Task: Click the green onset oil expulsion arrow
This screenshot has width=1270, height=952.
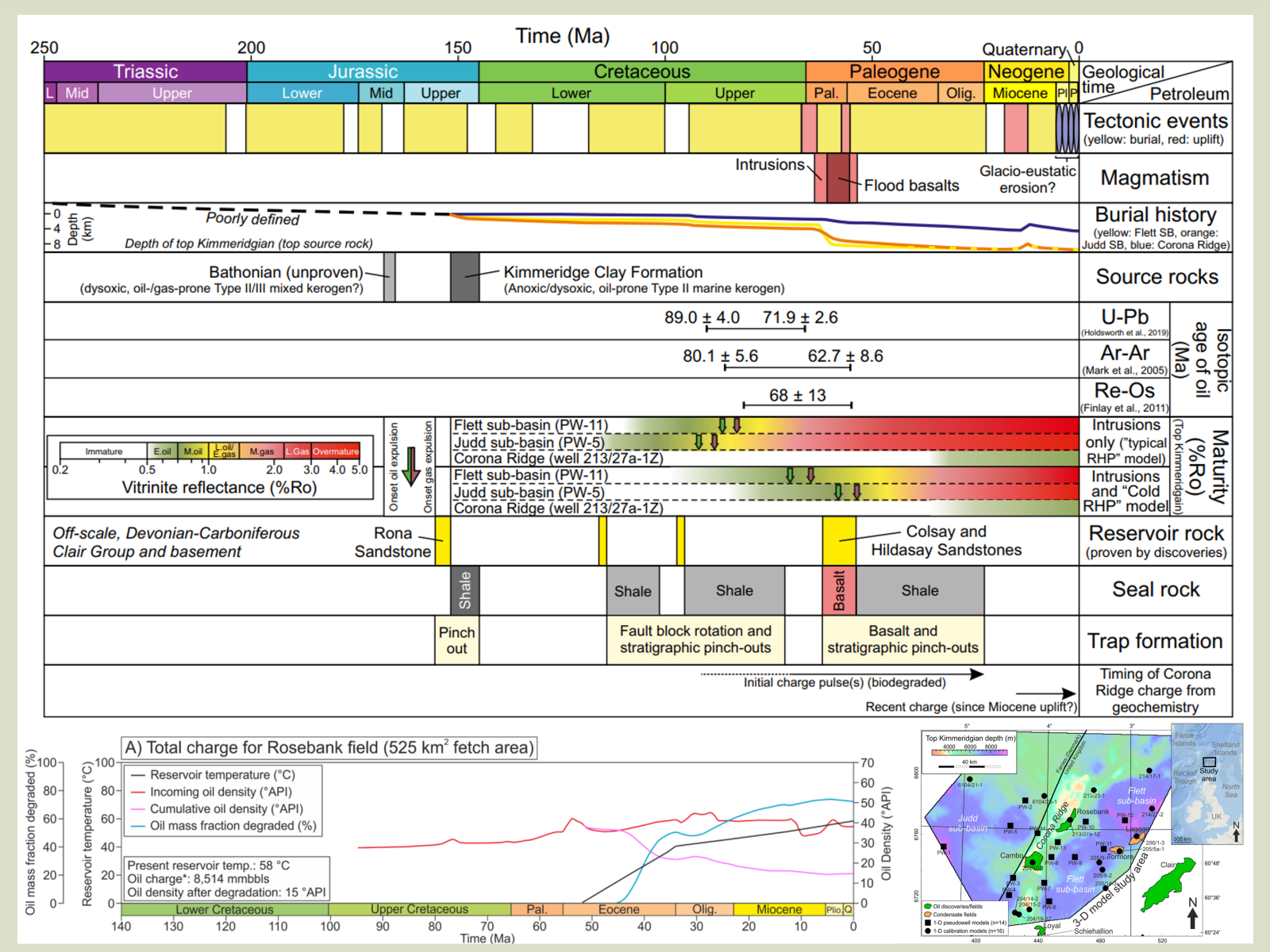Action: click(410, 466)
